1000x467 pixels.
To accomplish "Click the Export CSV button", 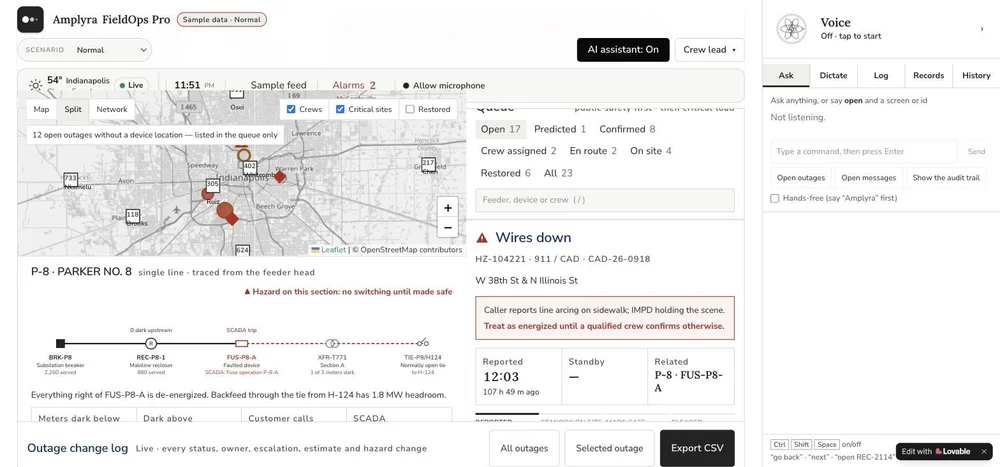I will 697,448.
